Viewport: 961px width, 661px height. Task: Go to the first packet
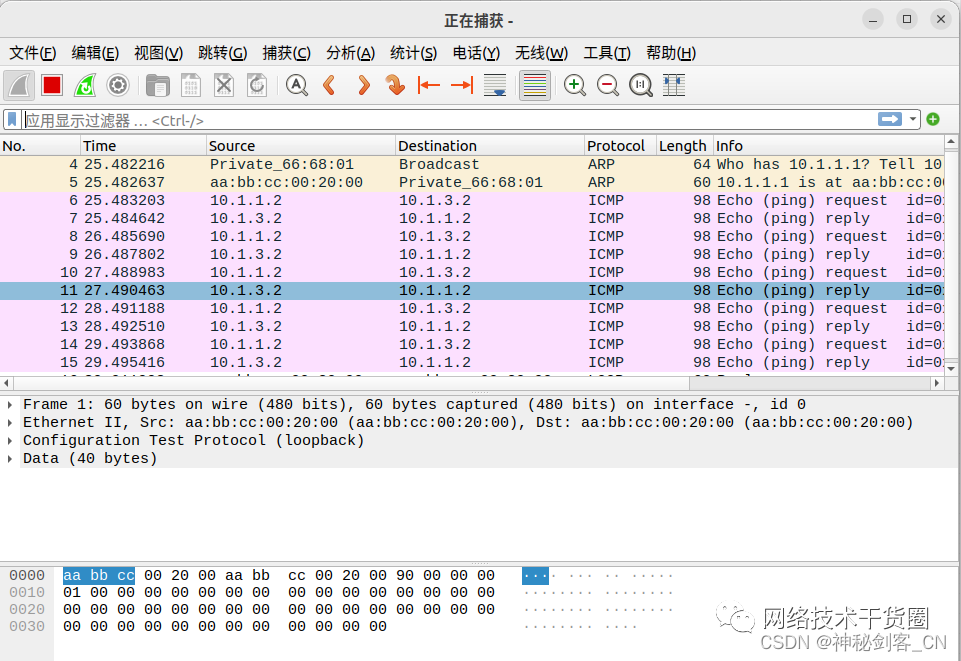click(428, 85)
